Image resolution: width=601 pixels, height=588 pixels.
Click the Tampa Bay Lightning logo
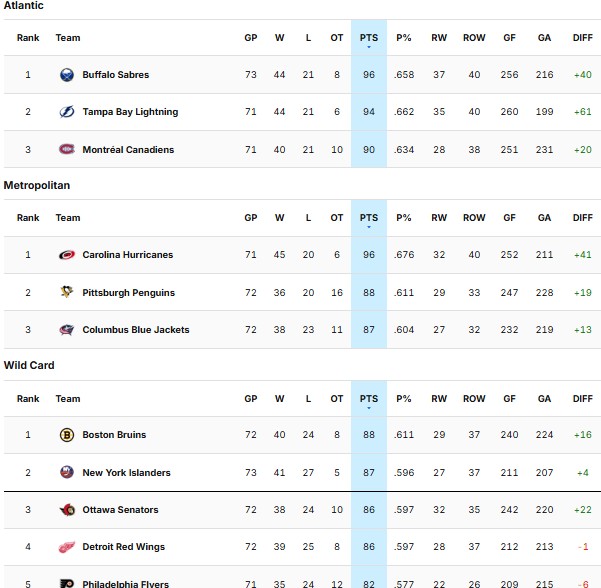click(x=67, y=112)
